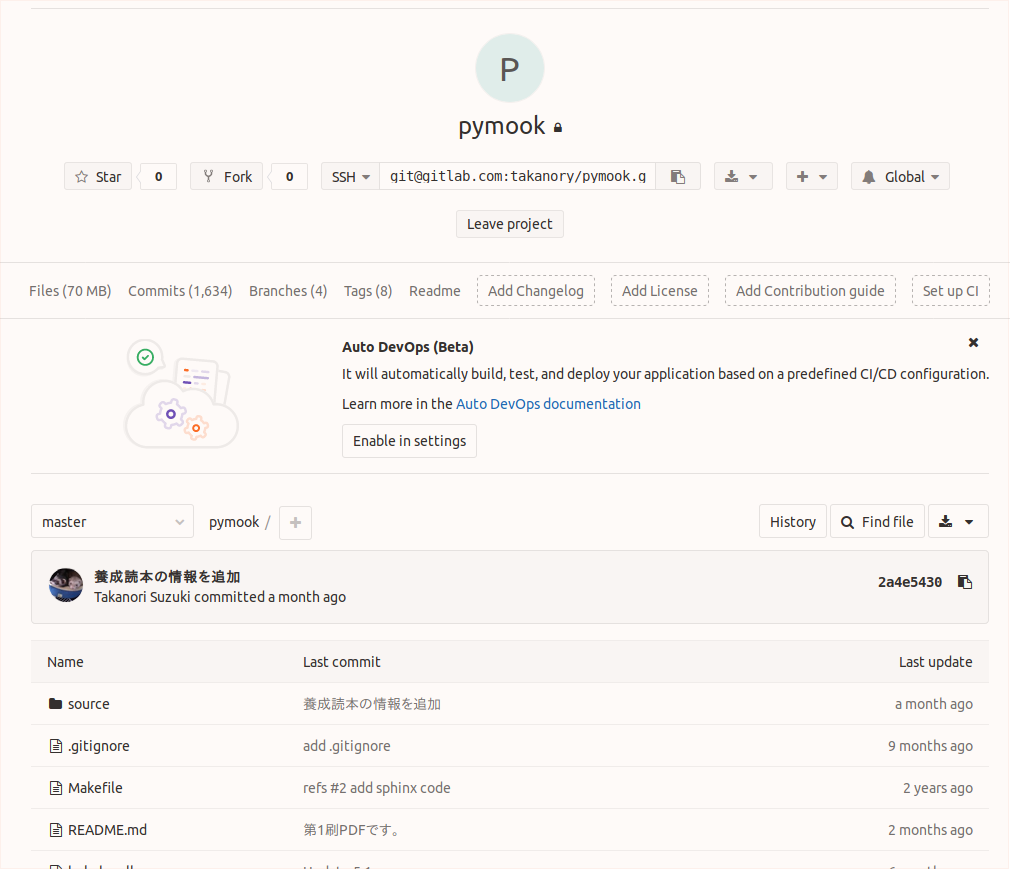Click Takanori Suzuki's commit avatar
Screen dimensions: 1010x869
point(66,586)
